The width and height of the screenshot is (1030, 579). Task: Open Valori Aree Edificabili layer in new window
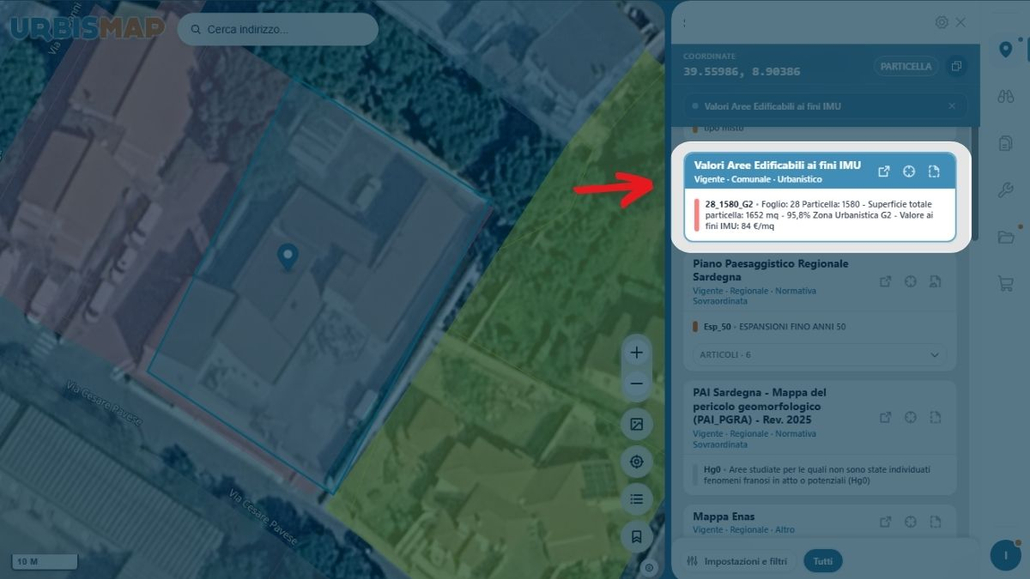884,172
